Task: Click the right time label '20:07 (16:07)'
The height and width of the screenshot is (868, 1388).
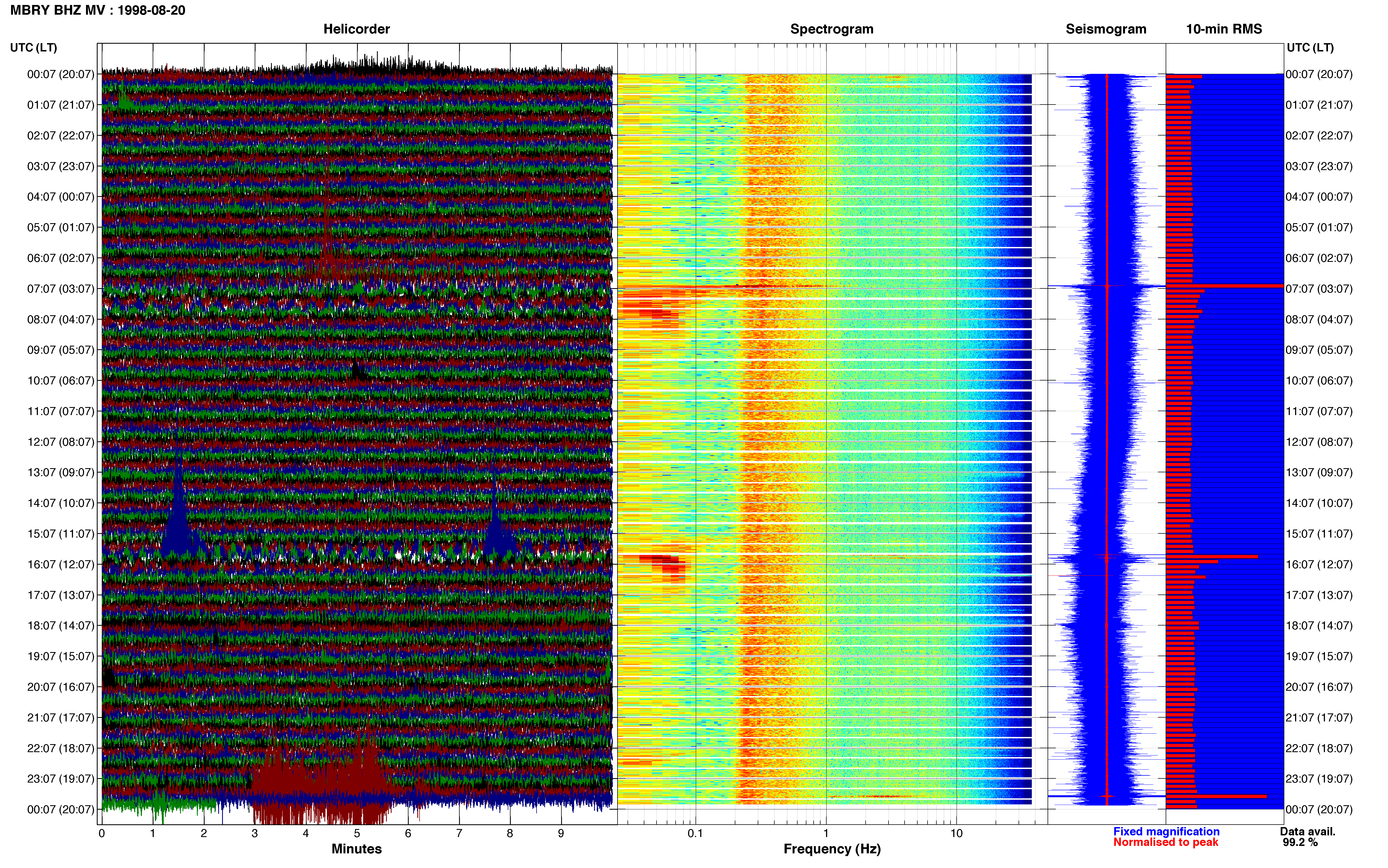Action: pyautogui.click(x=1319, y=687)
